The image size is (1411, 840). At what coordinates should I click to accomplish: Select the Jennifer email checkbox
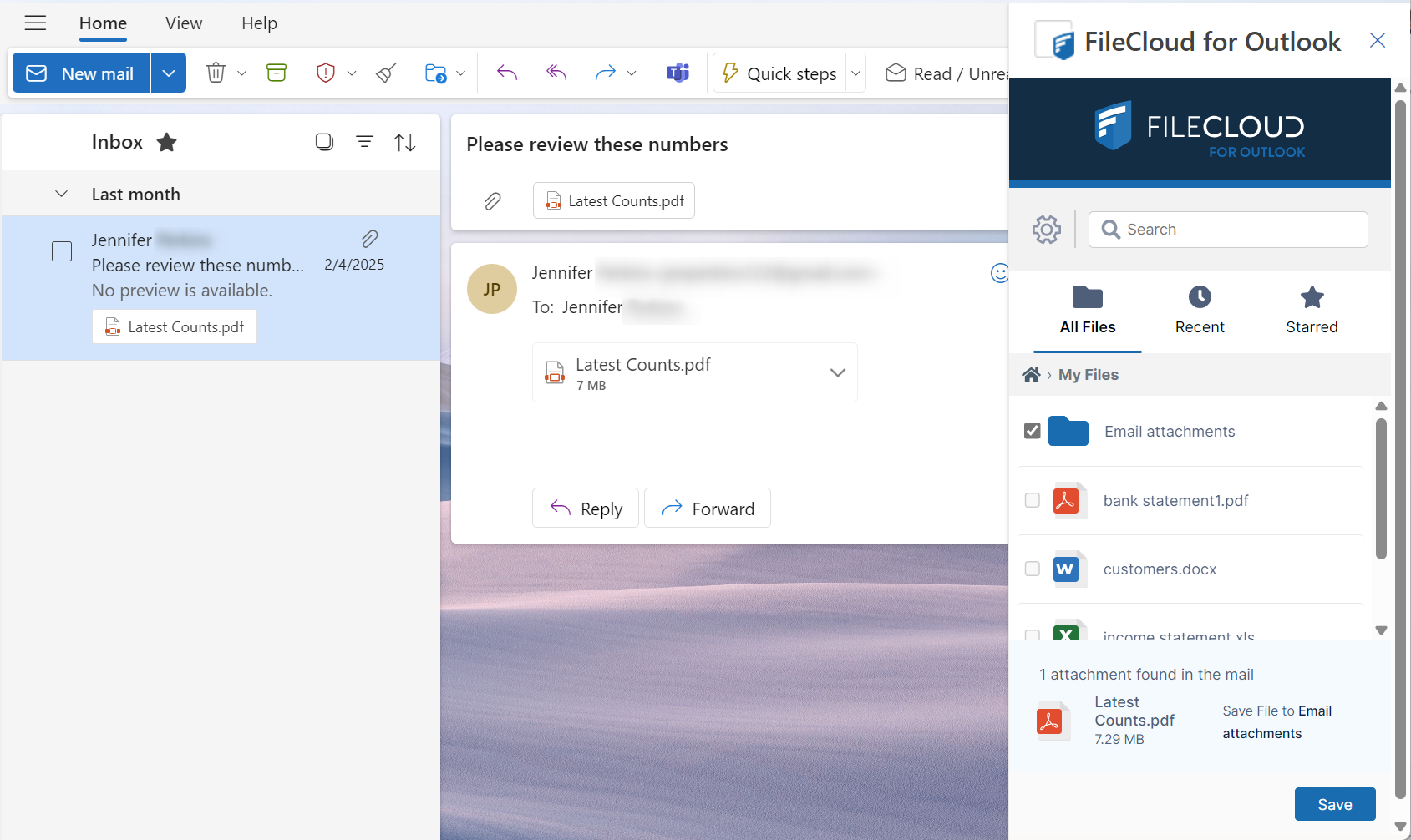pos(62,251)
